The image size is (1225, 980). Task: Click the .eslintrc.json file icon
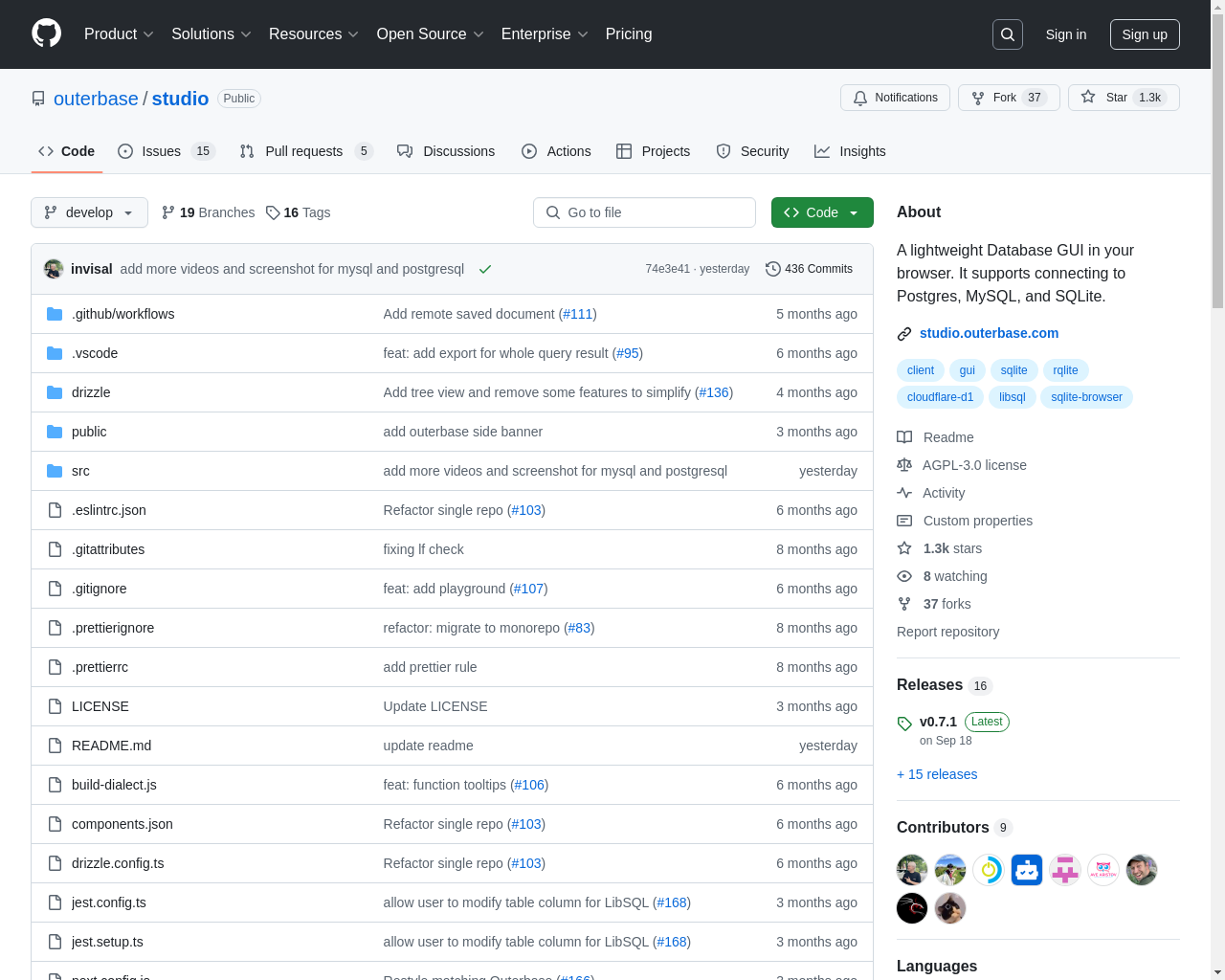pos(55,510)
